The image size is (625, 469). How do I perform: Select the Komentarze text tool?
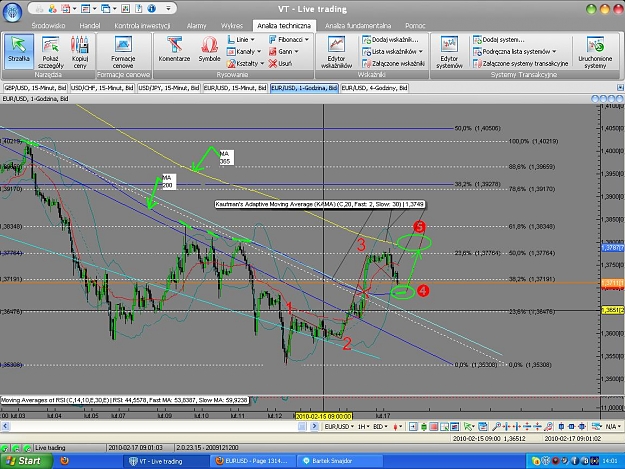(x=174, y=49)
